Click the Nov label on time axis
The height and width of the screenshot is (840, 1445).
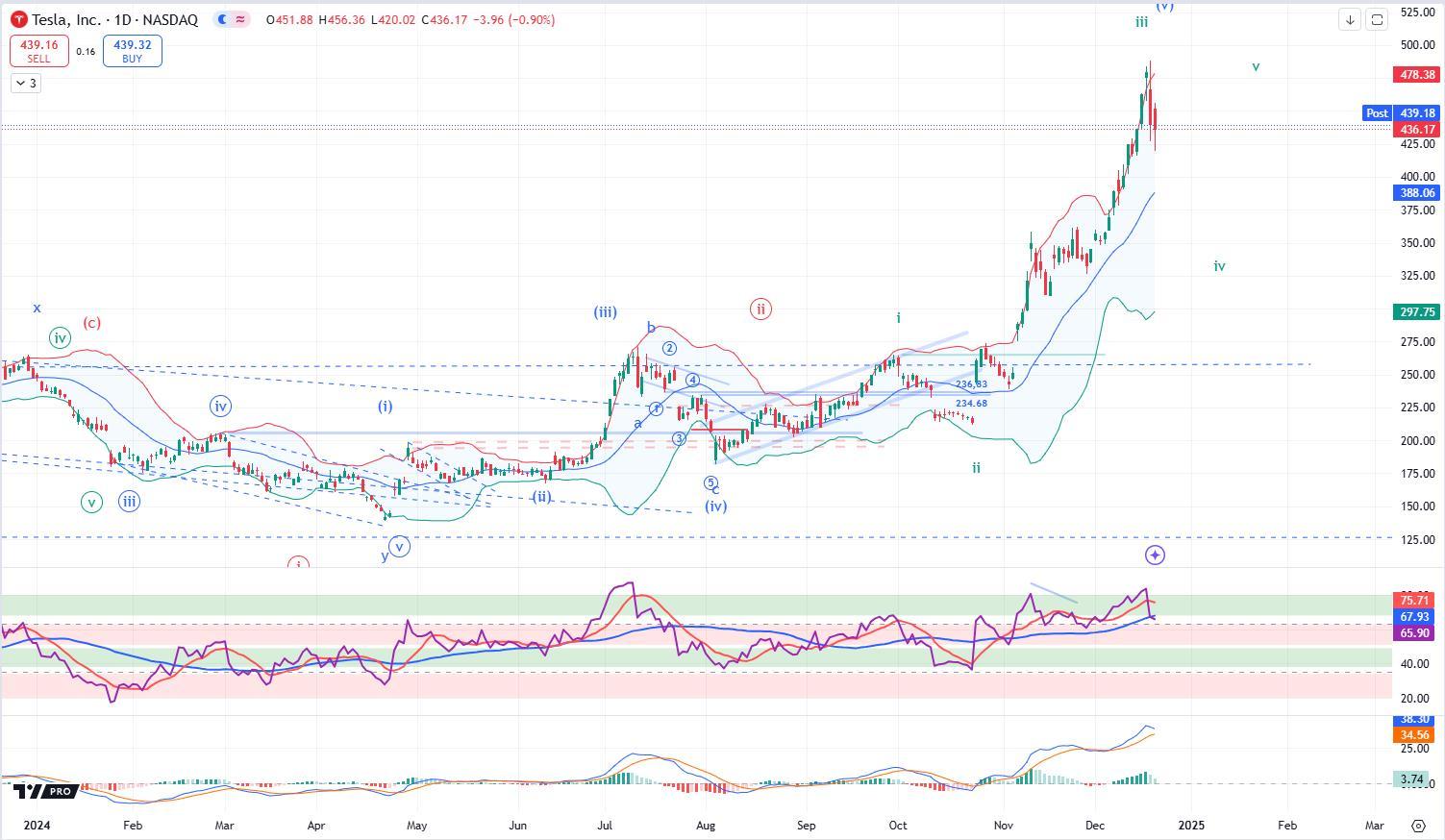tap(1004, 825)
